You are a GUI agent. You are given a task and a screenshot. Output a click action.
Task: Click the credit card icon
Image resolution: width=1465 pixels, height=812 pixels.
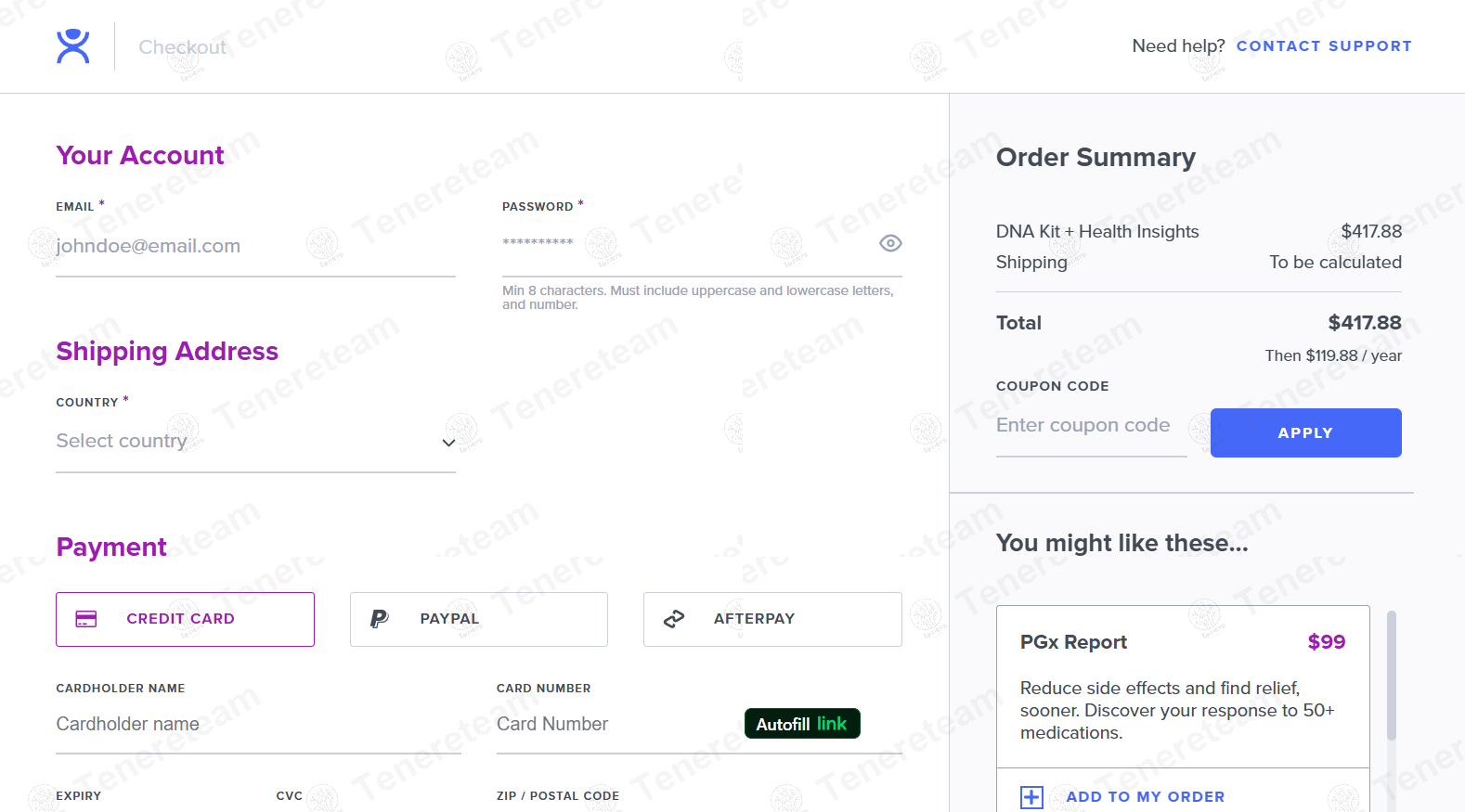tap(86, 619)
